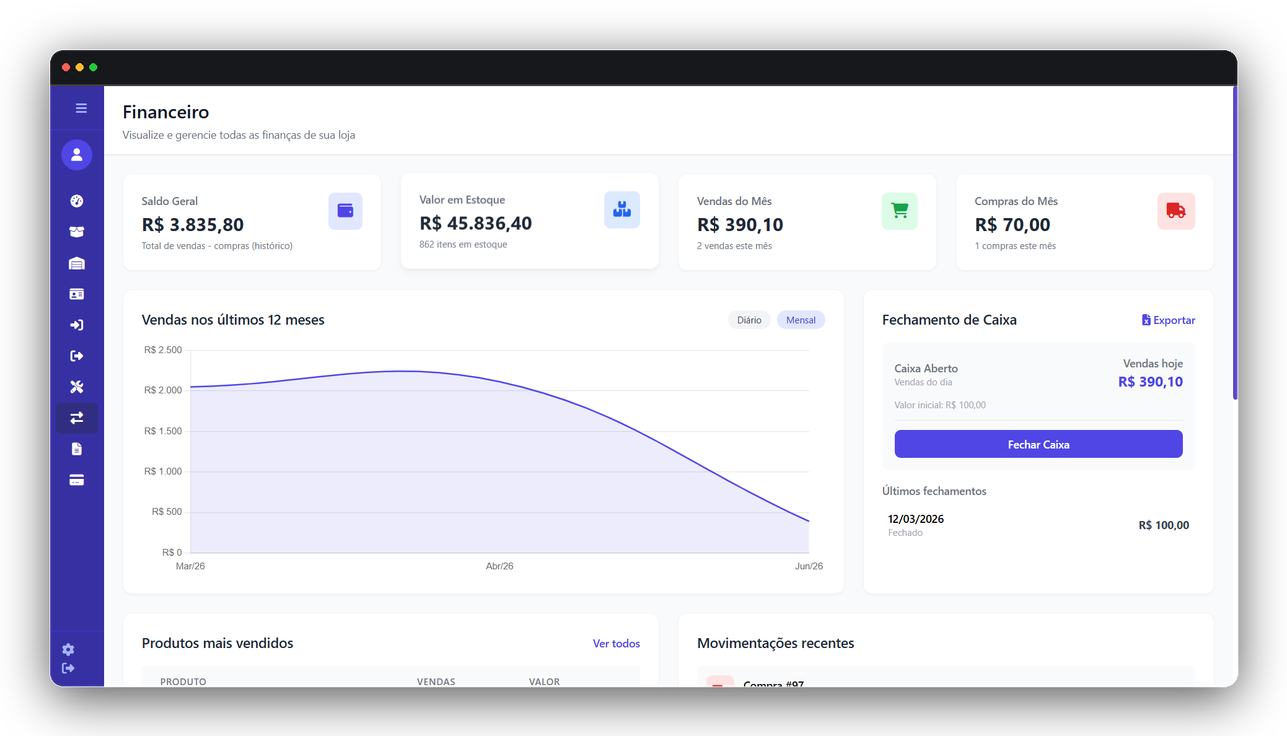Viewport: 1287px width, 736px height.
Task: Click the stock value R$ 45.836,40
Action: pos(476,224)
